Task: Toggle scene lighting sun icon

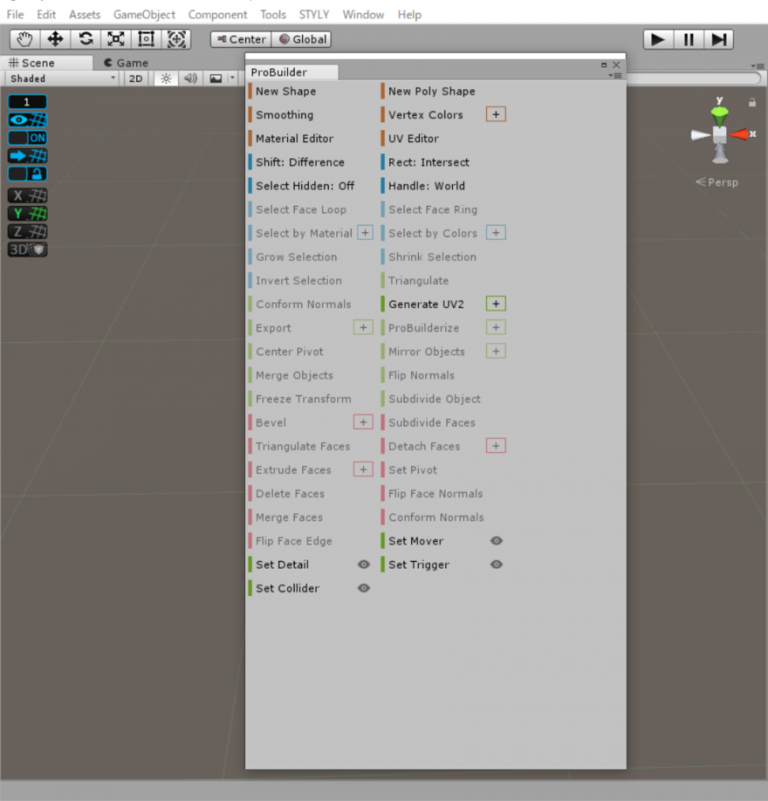Action: click(166, 79)
